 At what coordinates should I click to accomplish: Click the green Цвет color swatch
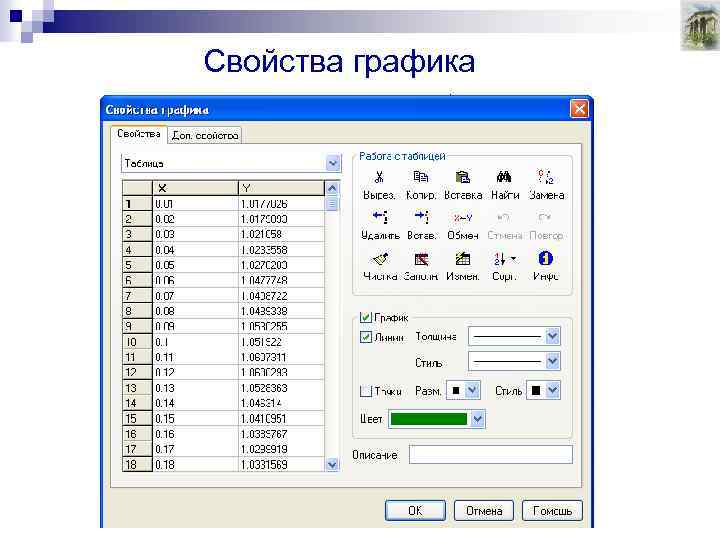pyautogui.click(x=429, y=419)
